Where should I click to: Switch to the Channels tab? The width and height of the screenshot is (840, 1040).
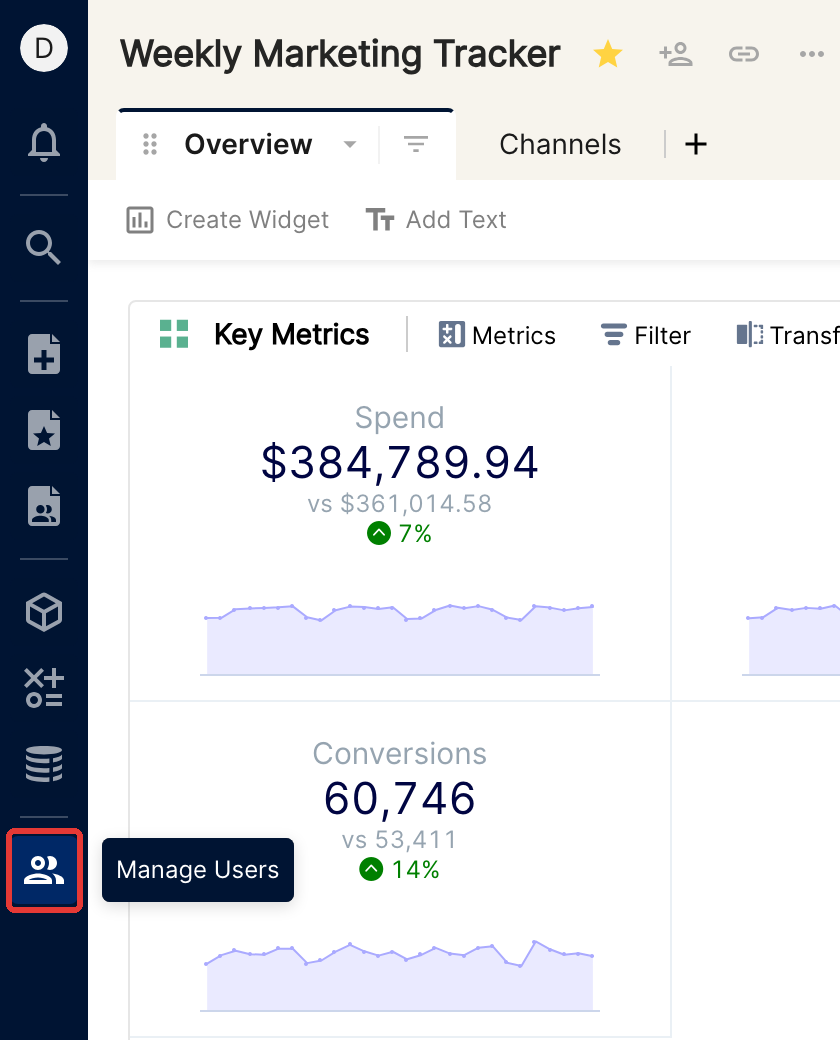560,145
